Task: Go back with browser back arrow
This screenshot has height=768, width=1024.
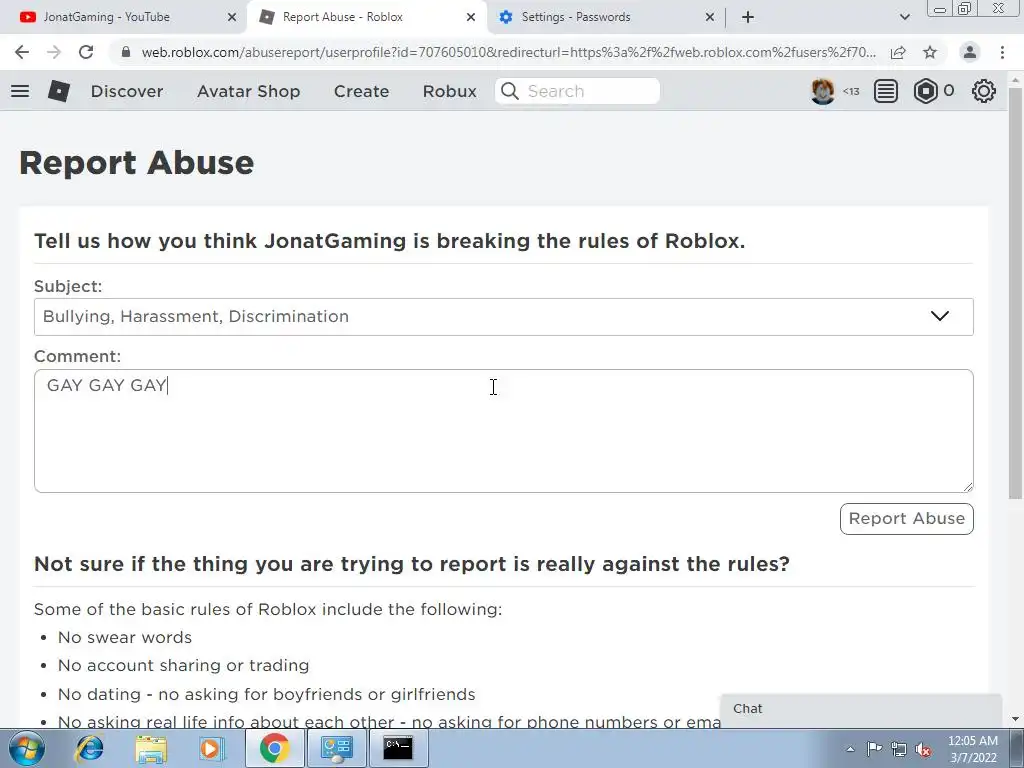Action: [22, 52]
